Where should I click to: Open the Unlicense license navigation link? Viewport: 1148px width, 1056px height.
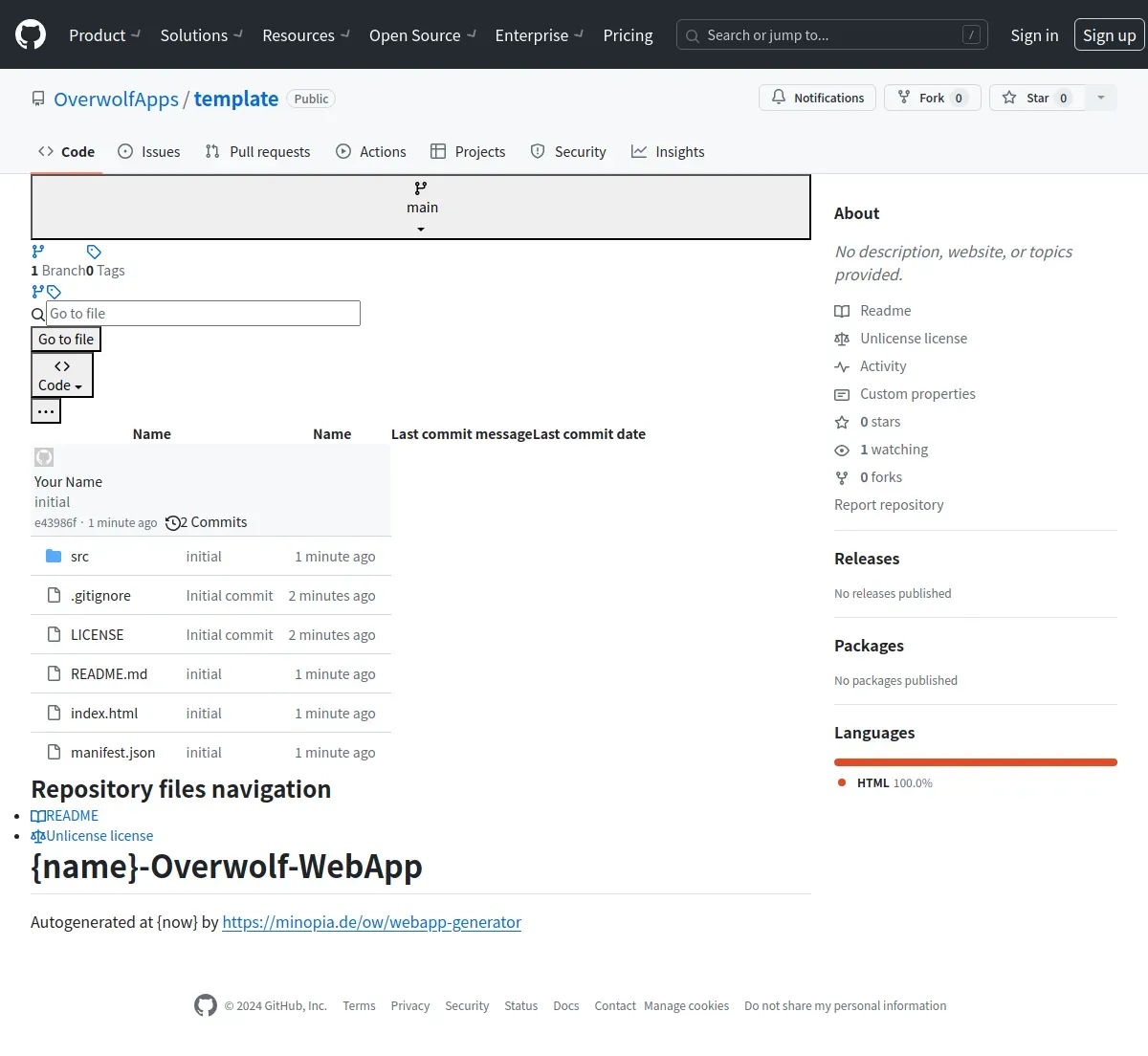(x=92, y=836)
